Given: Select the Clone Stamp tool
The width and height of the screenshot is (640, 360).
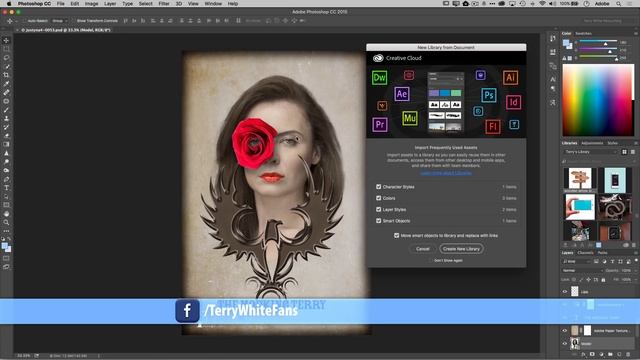Looking at the screenshot, I should 6,118.
